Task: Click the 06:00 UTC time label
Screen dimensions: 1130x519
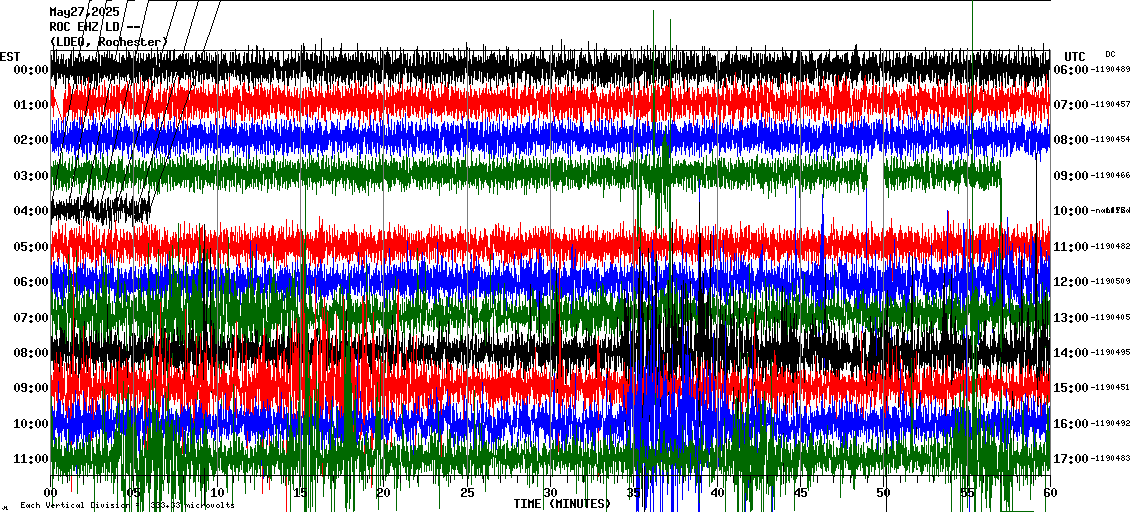Action: (1071, 70)
